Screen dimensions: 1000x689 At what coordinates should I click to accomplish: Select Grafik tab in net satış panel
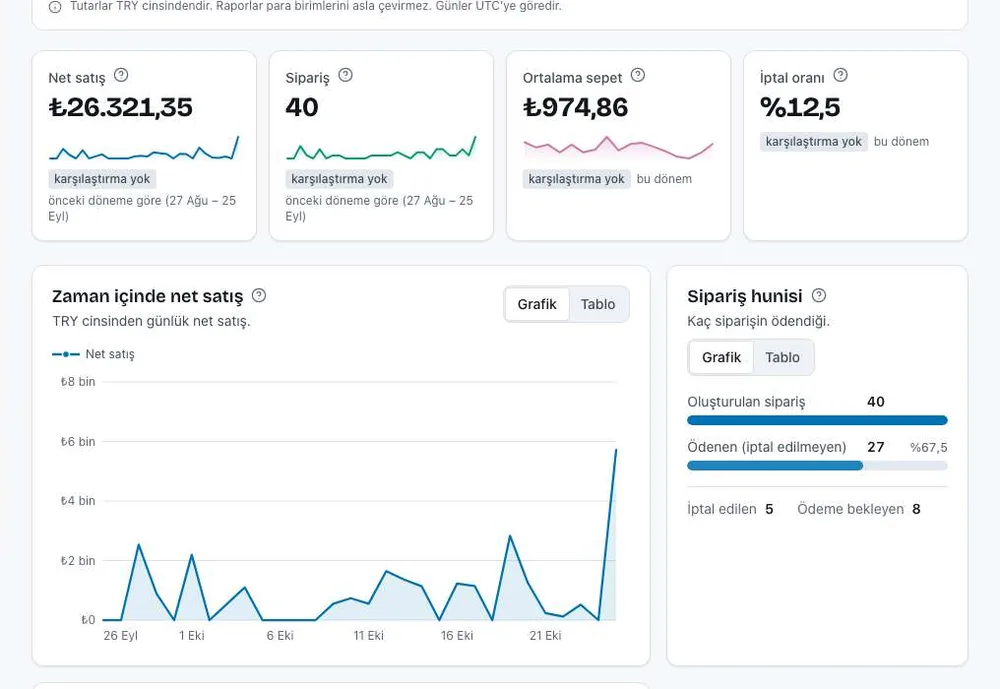(537, 304)
